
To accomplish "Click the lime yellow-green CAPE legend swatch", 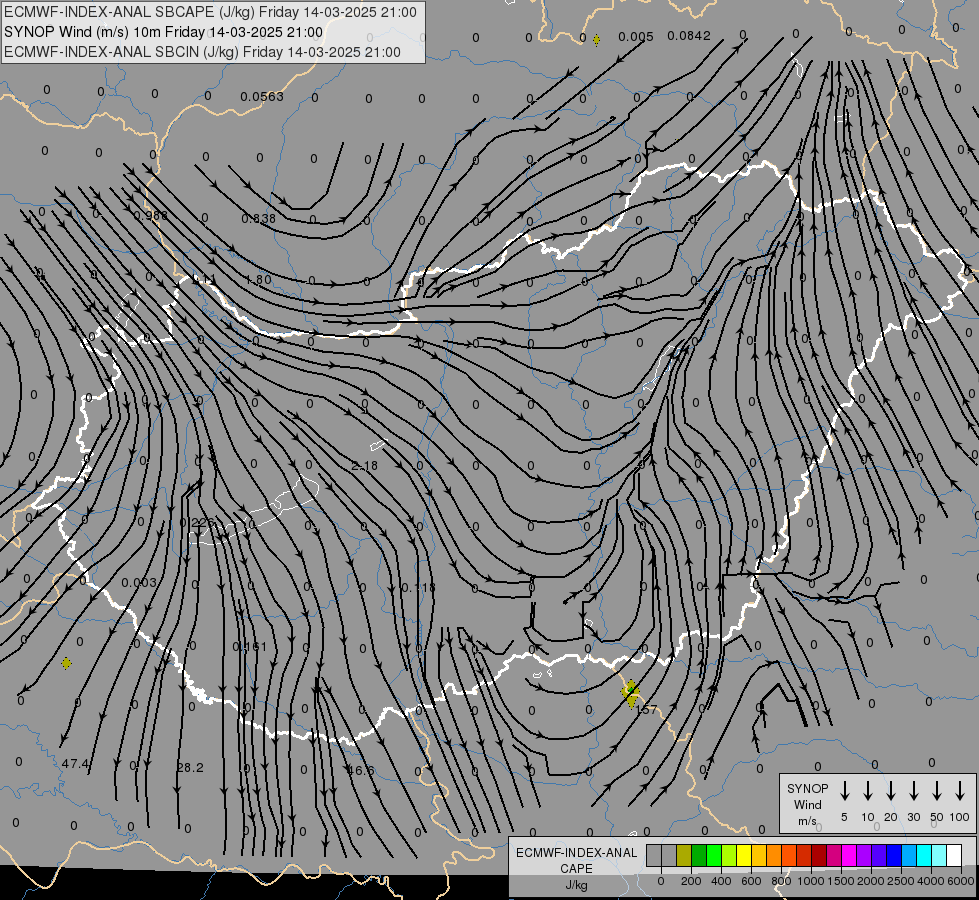I will 729,855.
